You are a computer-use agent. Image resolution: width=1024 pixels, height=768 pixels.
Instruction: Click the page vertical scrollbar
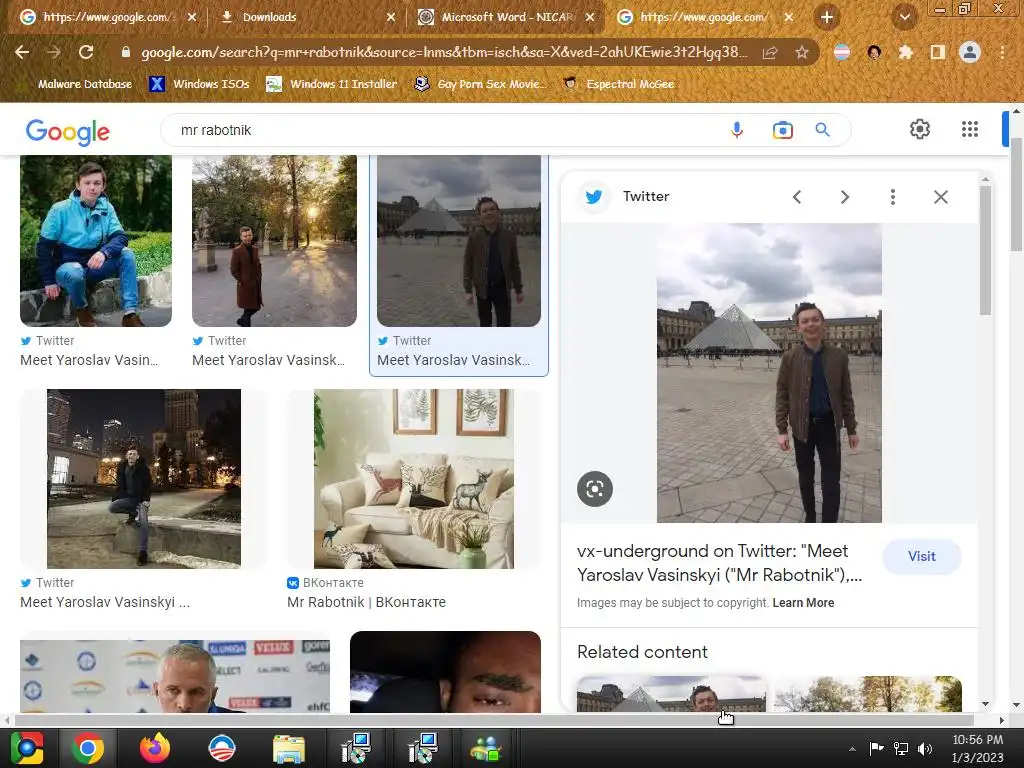click(x=1016, y=195)
